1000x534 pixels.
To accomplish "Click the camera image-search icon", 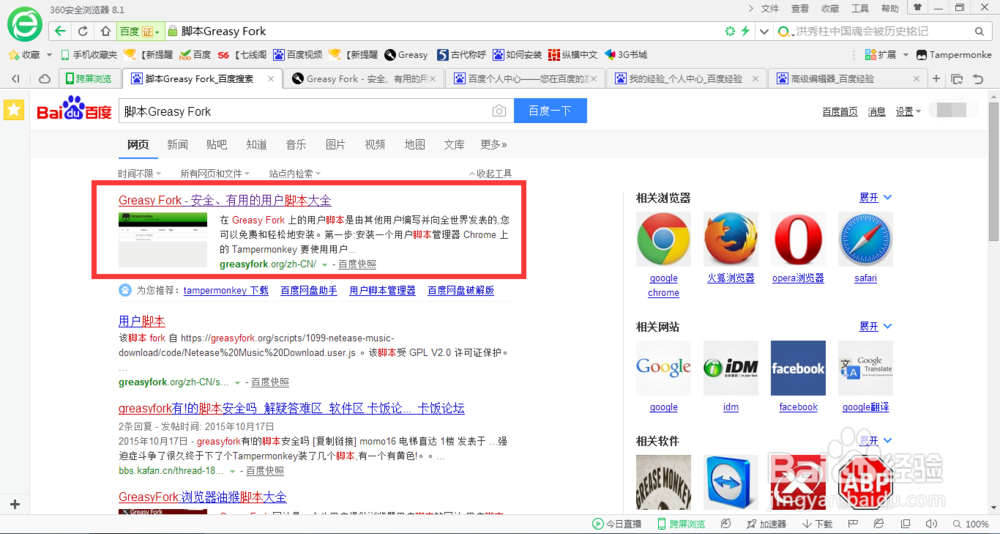I will click(x=499, y=111).
